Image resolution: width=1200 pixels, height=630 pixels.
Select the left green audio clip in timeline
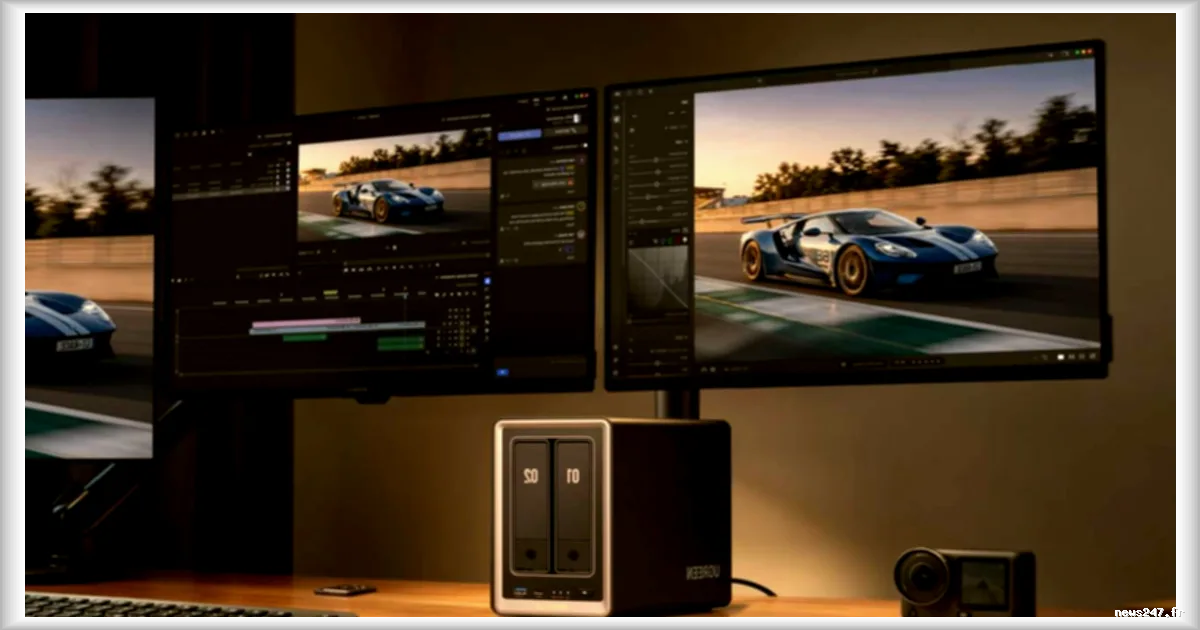coord(305,338)
